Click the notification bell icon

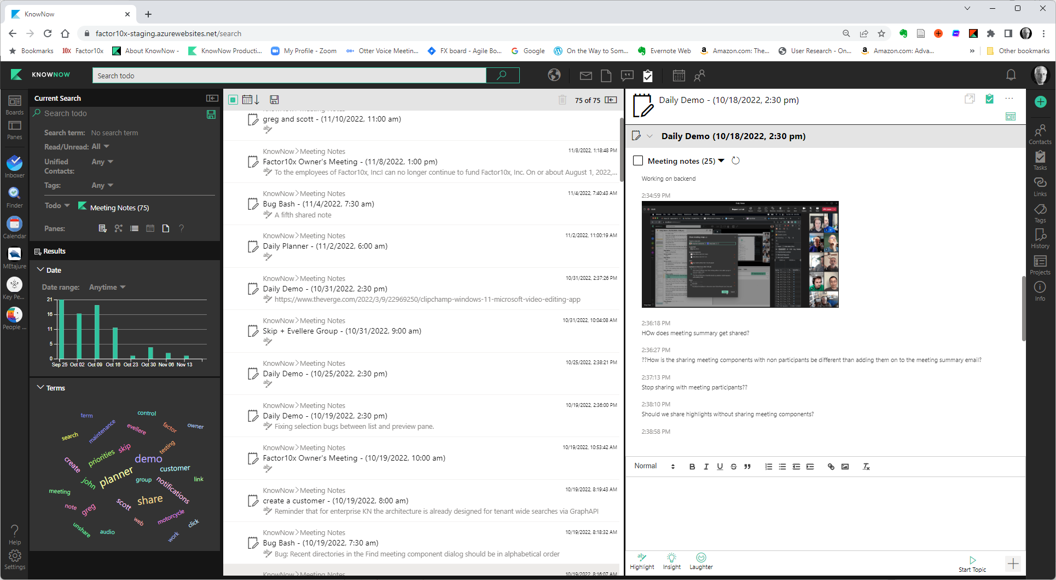pos(1010,75)
